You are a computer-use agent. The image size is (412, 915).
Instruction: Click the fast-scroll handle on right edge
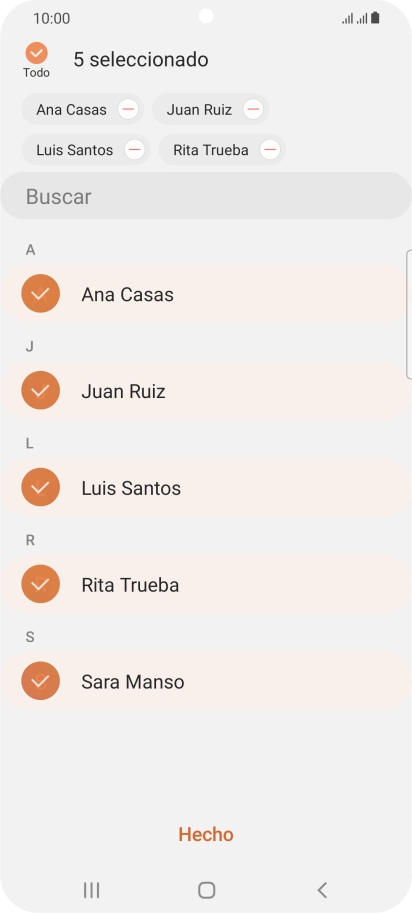(x=409, y=315)
